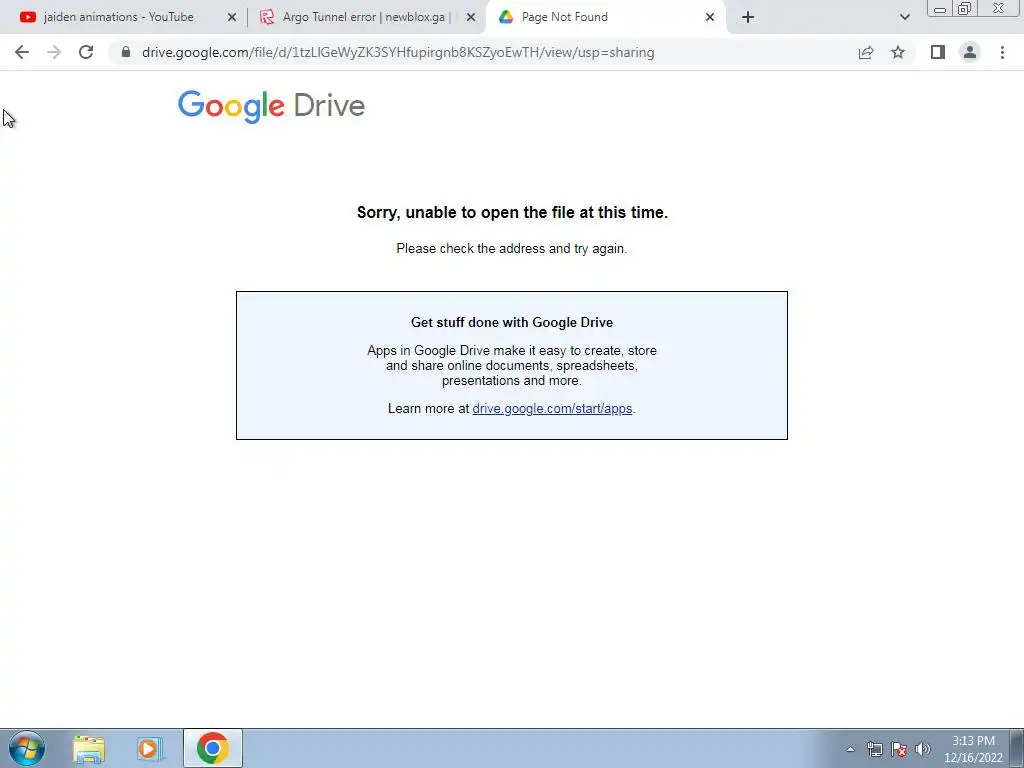Launch Windows Media Player from the taskbar
1024x768 pixels.
150,748
